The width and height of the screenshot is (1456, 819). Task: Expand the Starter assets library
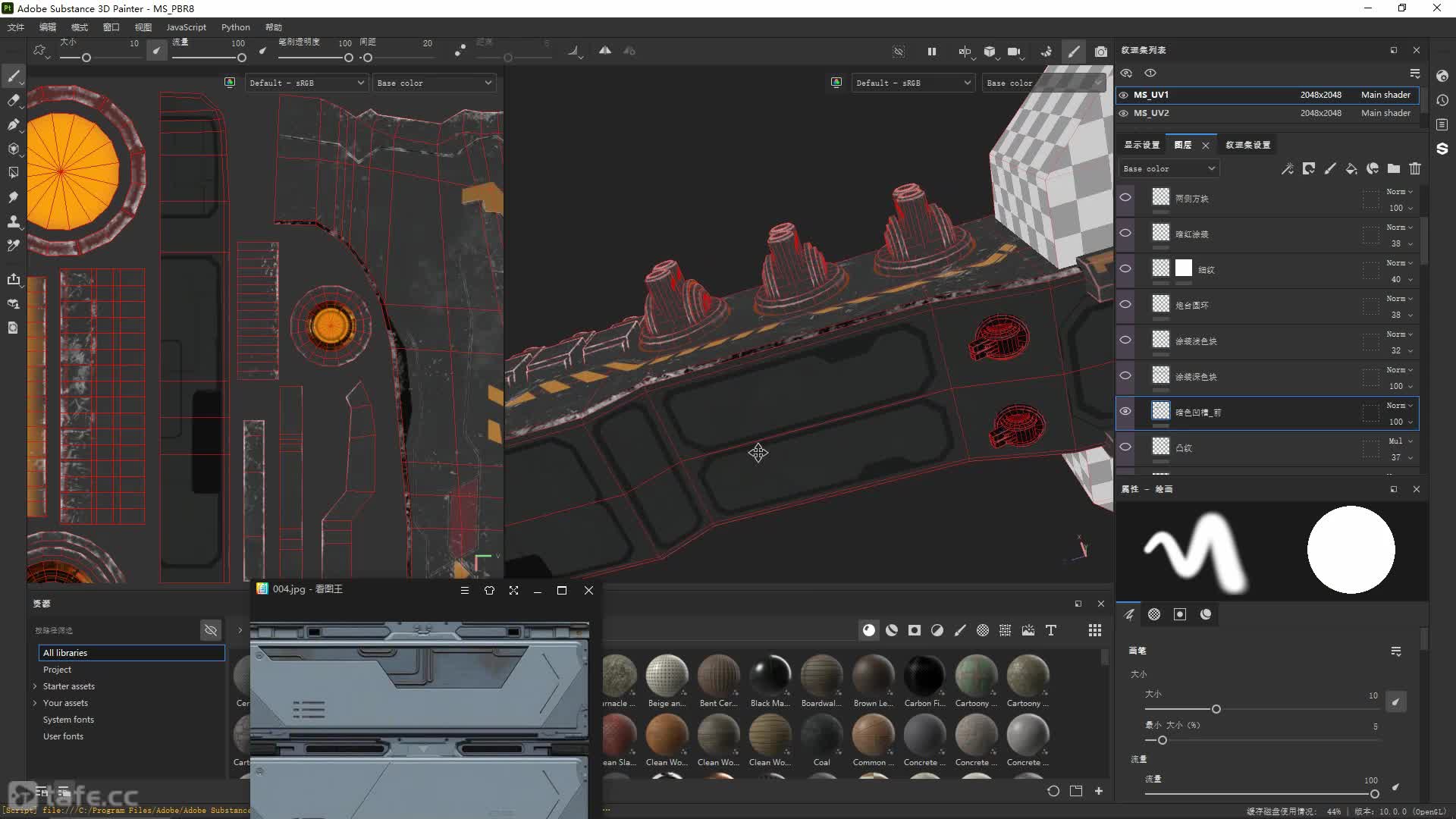(35, 686)
